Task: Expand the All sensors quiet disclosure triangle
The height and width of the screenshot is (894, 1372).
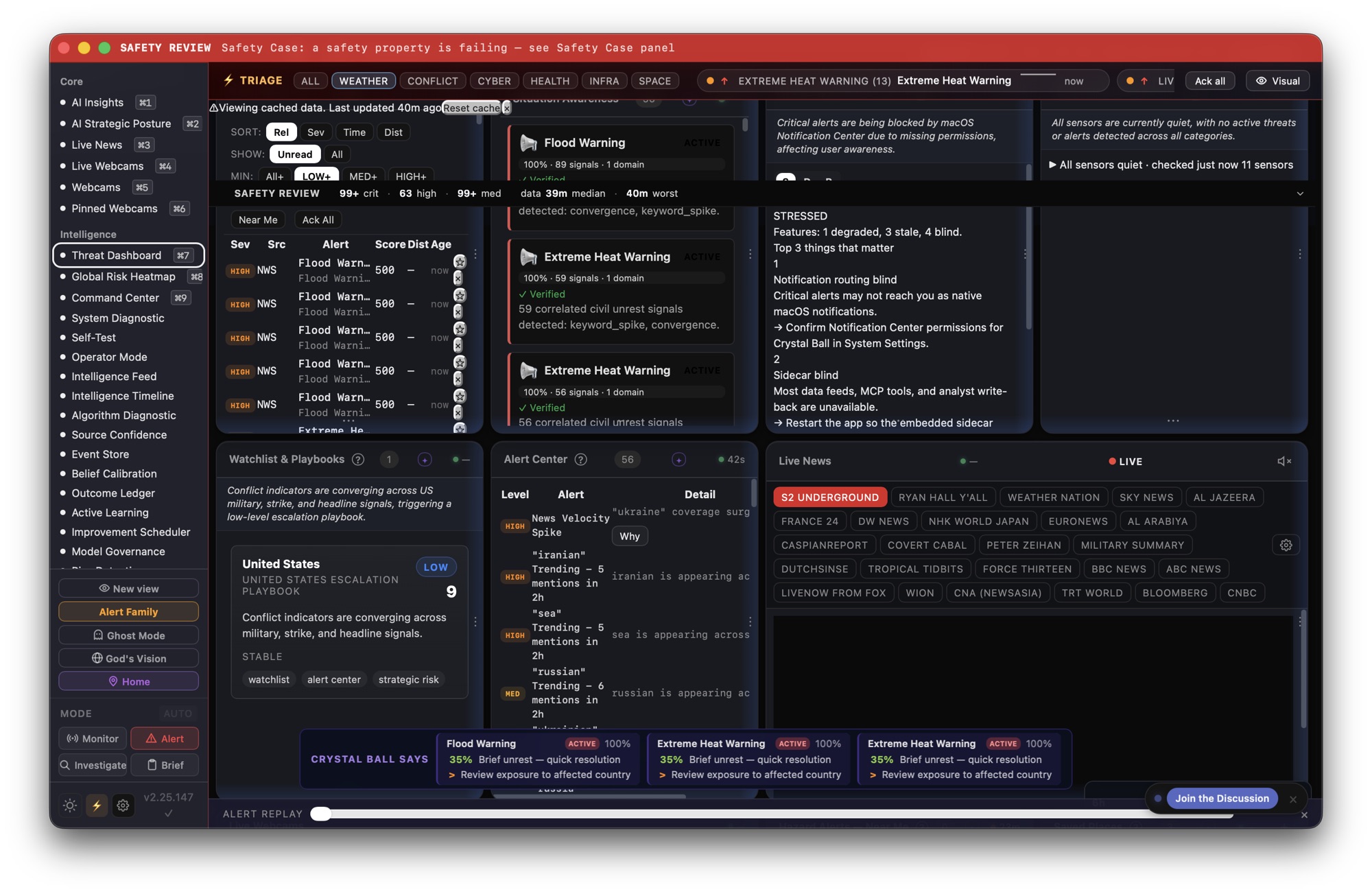Action: point(1052,165)
